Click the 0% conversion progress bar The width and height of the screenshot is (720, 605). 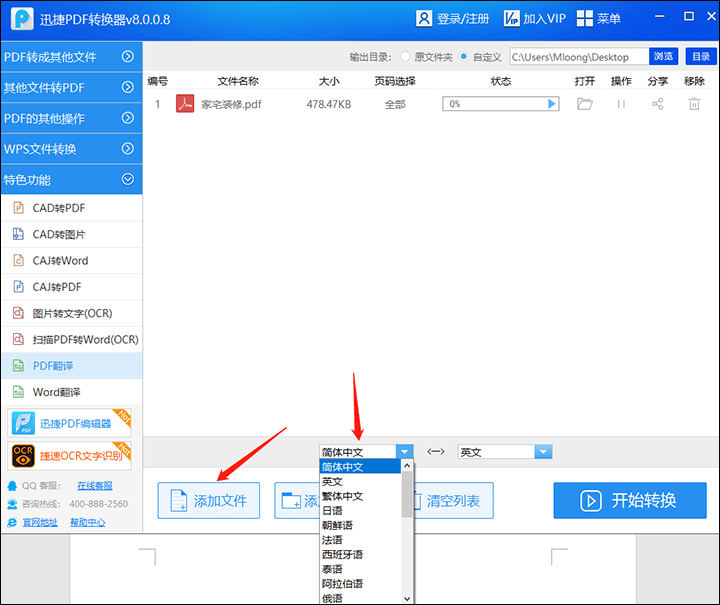pyautogui.click(x=501, y=104)
